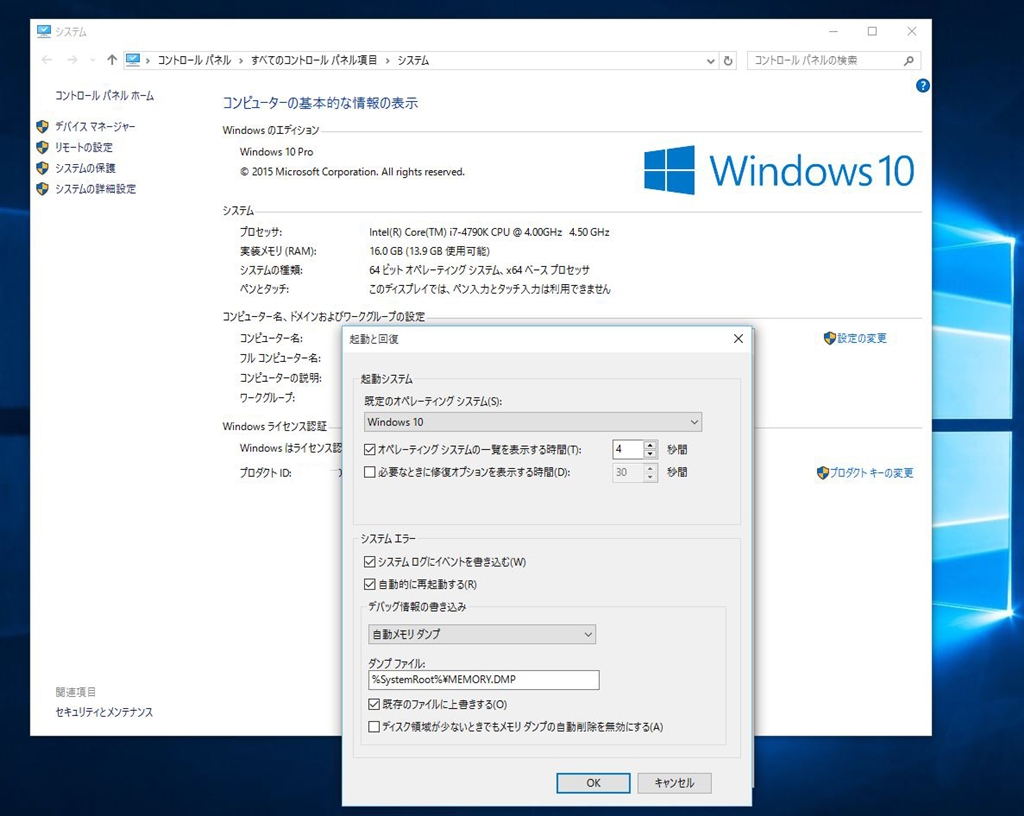Image resolution: width=1024 pixels, height=816 pixels.
Task: Click the shield icon beside システムの詳細設定
Action: tap(42, 189)
